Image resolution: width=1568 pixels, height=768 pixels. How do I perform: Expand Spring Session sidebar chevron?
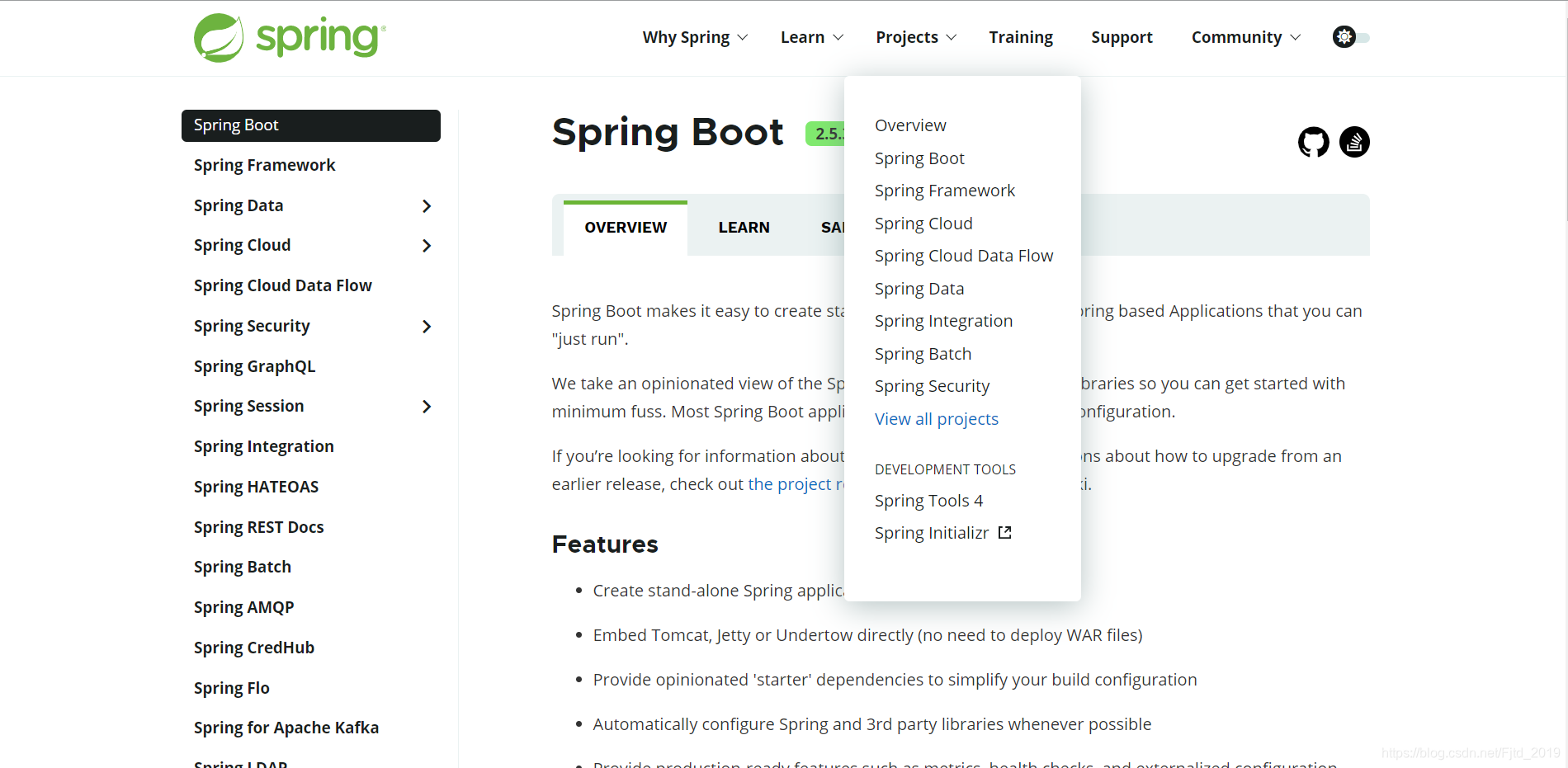pos(427,407)
